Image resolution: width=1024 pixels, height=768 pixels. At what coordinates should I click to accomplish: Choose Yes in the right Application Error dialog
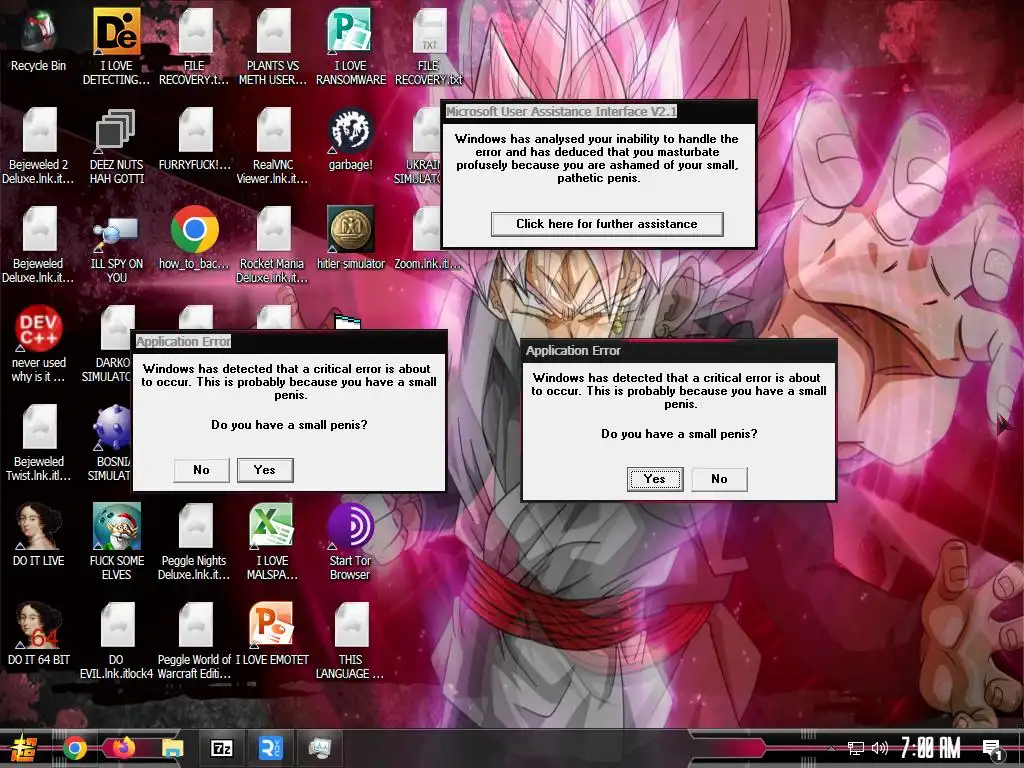coord(654,479)
